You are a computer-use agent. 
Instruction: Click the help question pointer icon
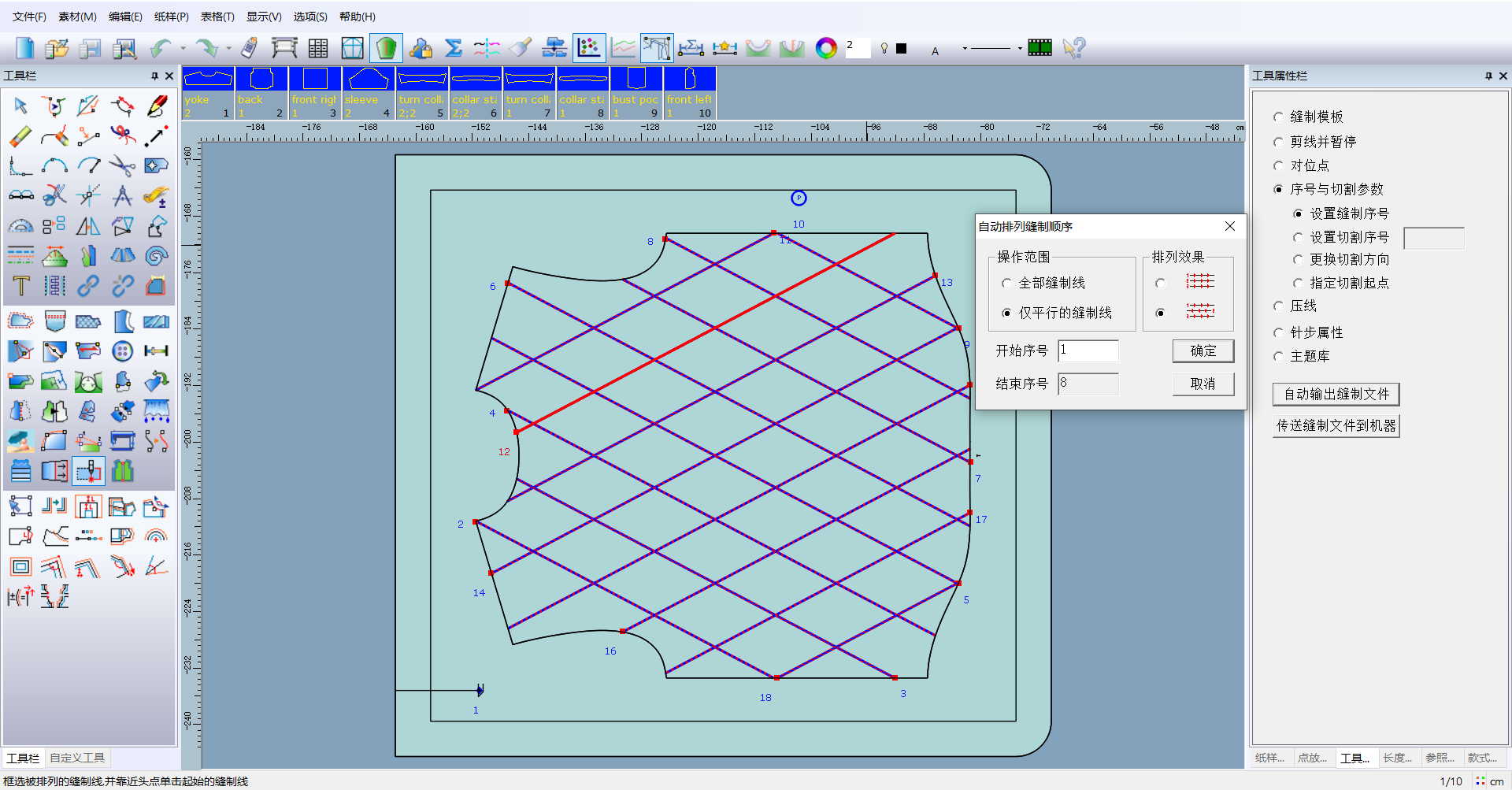point(1073,48)
